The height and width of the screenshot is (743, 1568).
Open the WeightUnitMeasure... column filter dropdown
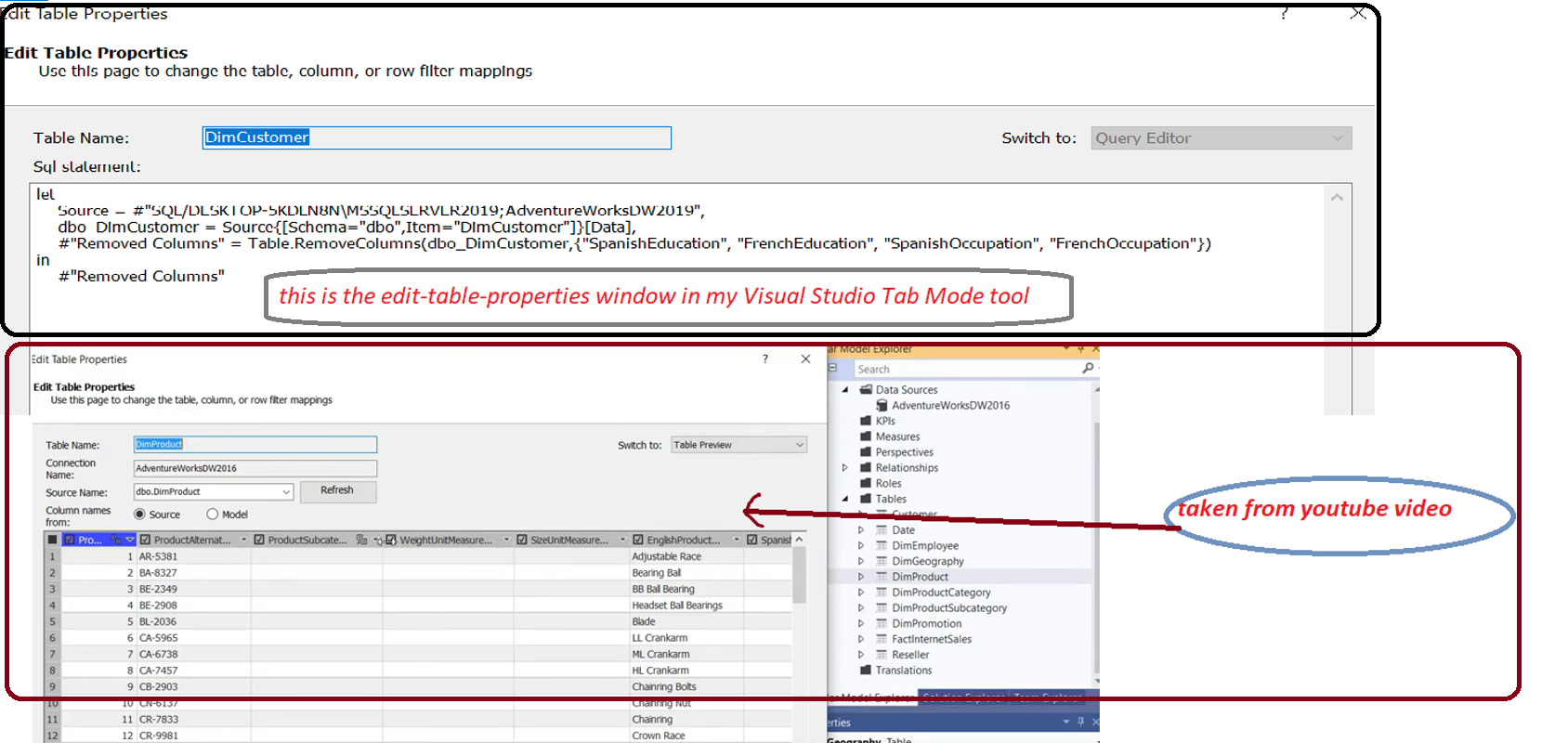click(x=506, y=540)
